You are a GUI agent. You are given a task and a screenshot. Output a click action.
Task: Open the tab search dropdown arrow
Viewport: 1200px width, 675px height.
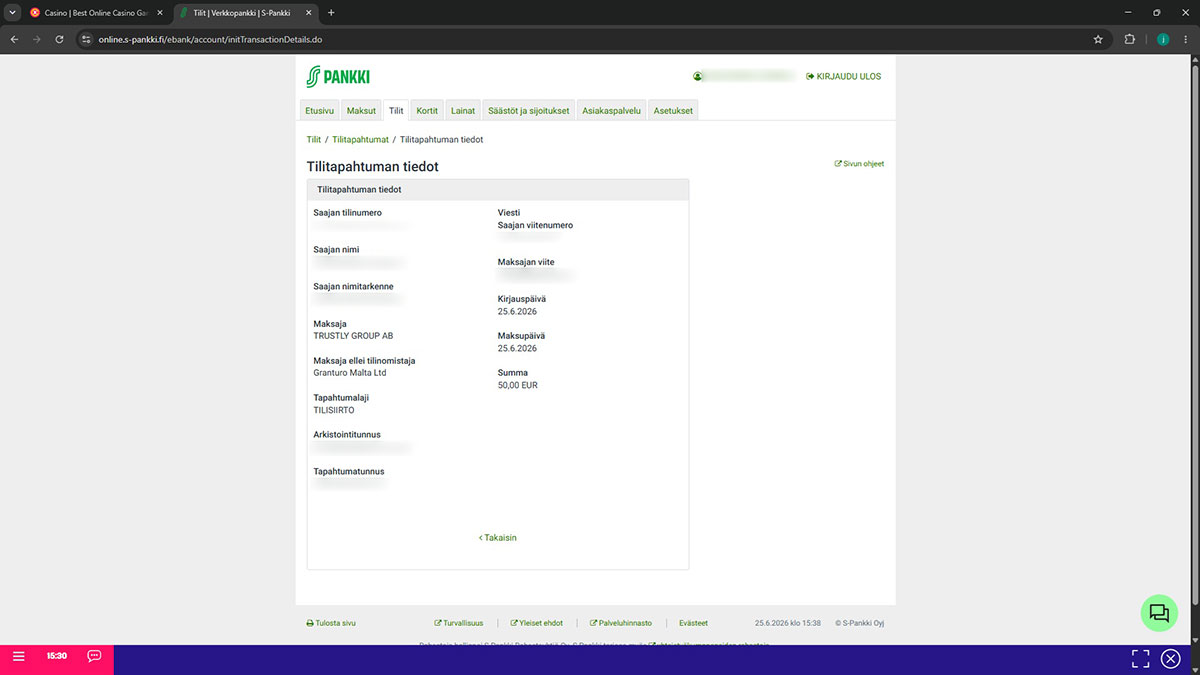[x=12, y=13]
